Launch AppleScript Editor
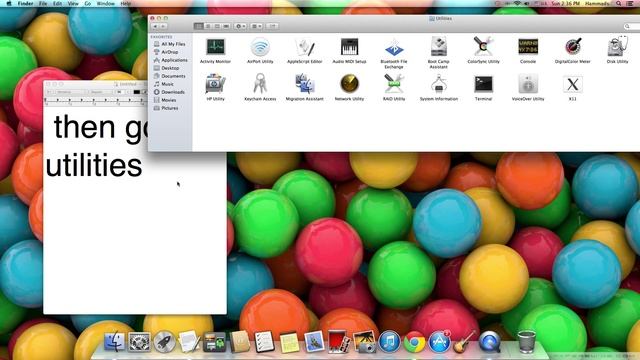Image resolution: width=640 pixels, height=360 pixels. click(x=305, y=50)
